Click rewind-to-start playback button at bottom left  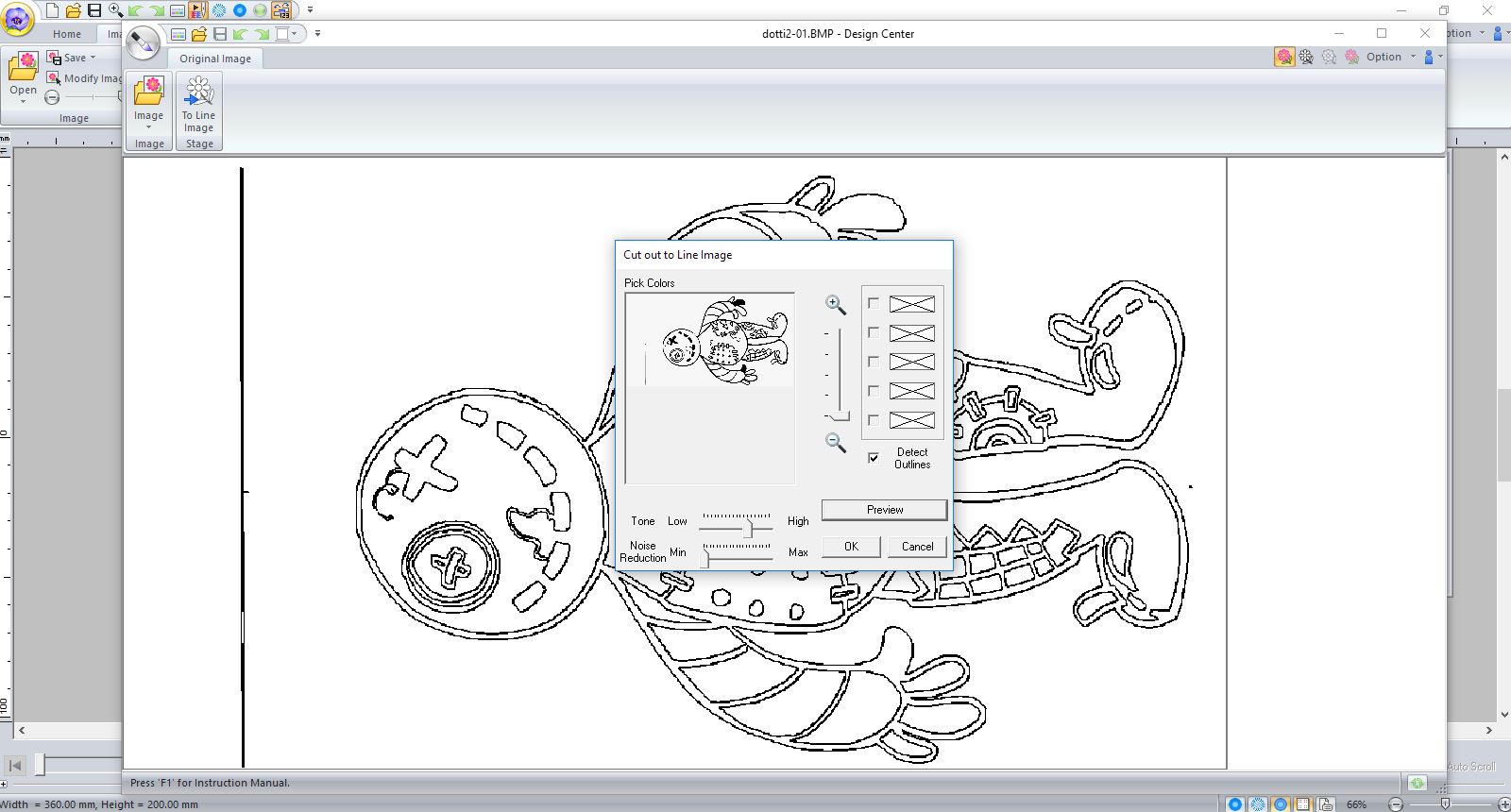point(15,765)
